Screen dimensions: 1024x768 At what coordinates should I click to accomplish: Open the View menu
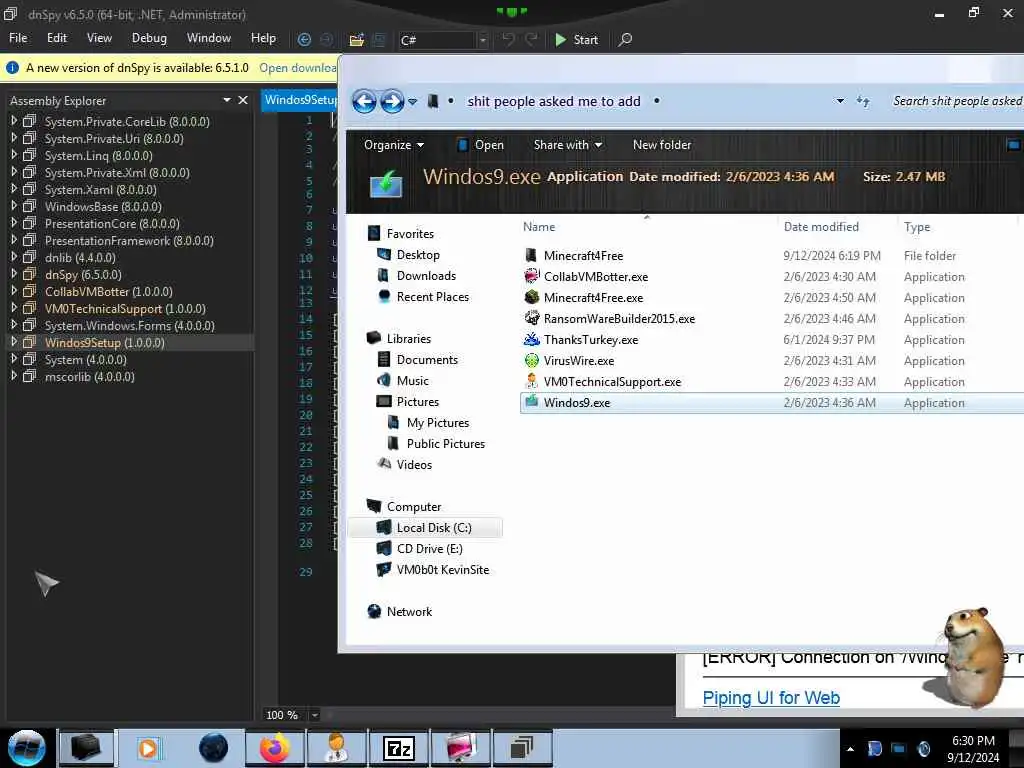click(x=99, y=38)
